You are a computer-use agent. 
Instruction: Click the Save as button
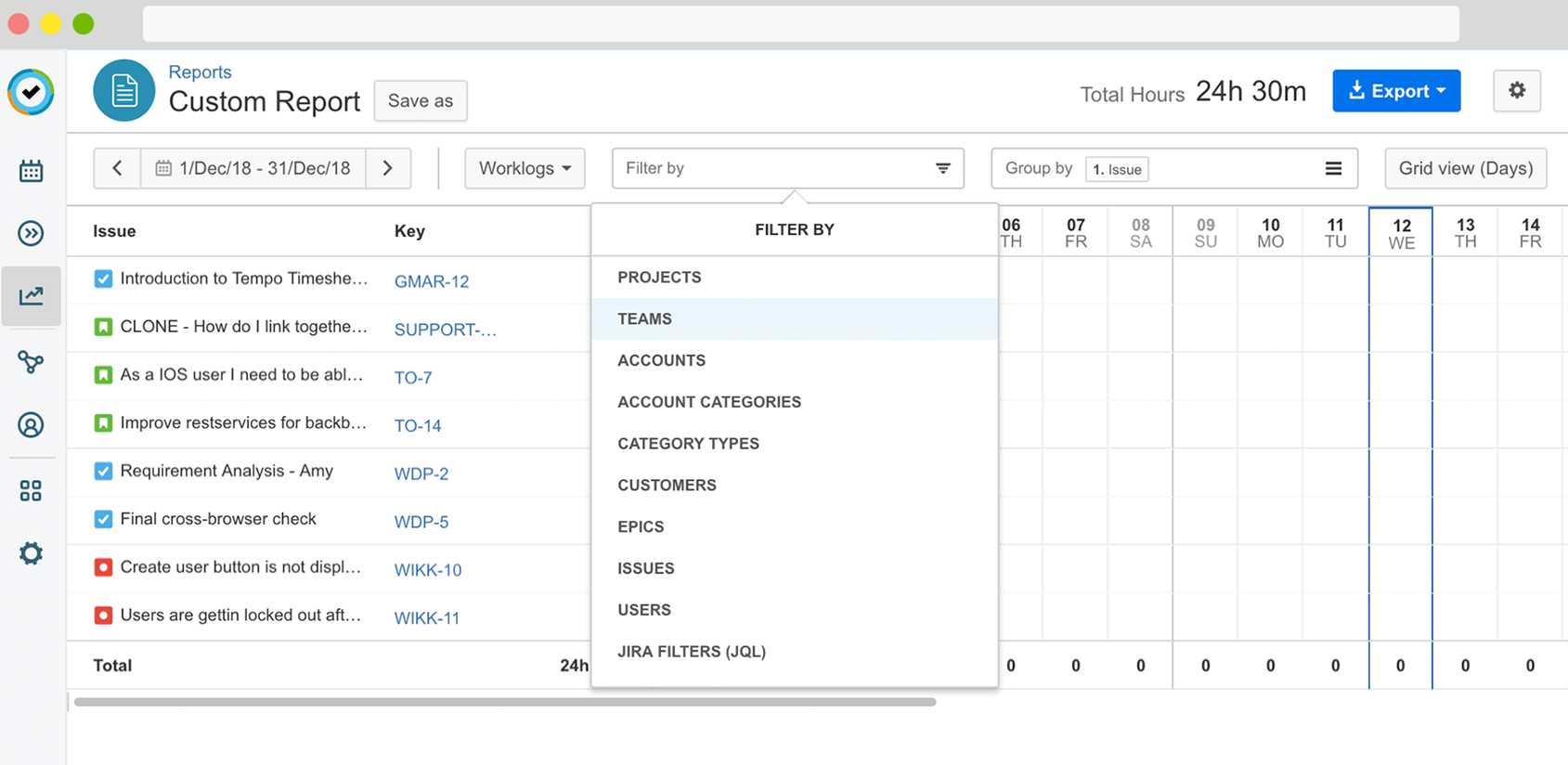tap(421, 100)
